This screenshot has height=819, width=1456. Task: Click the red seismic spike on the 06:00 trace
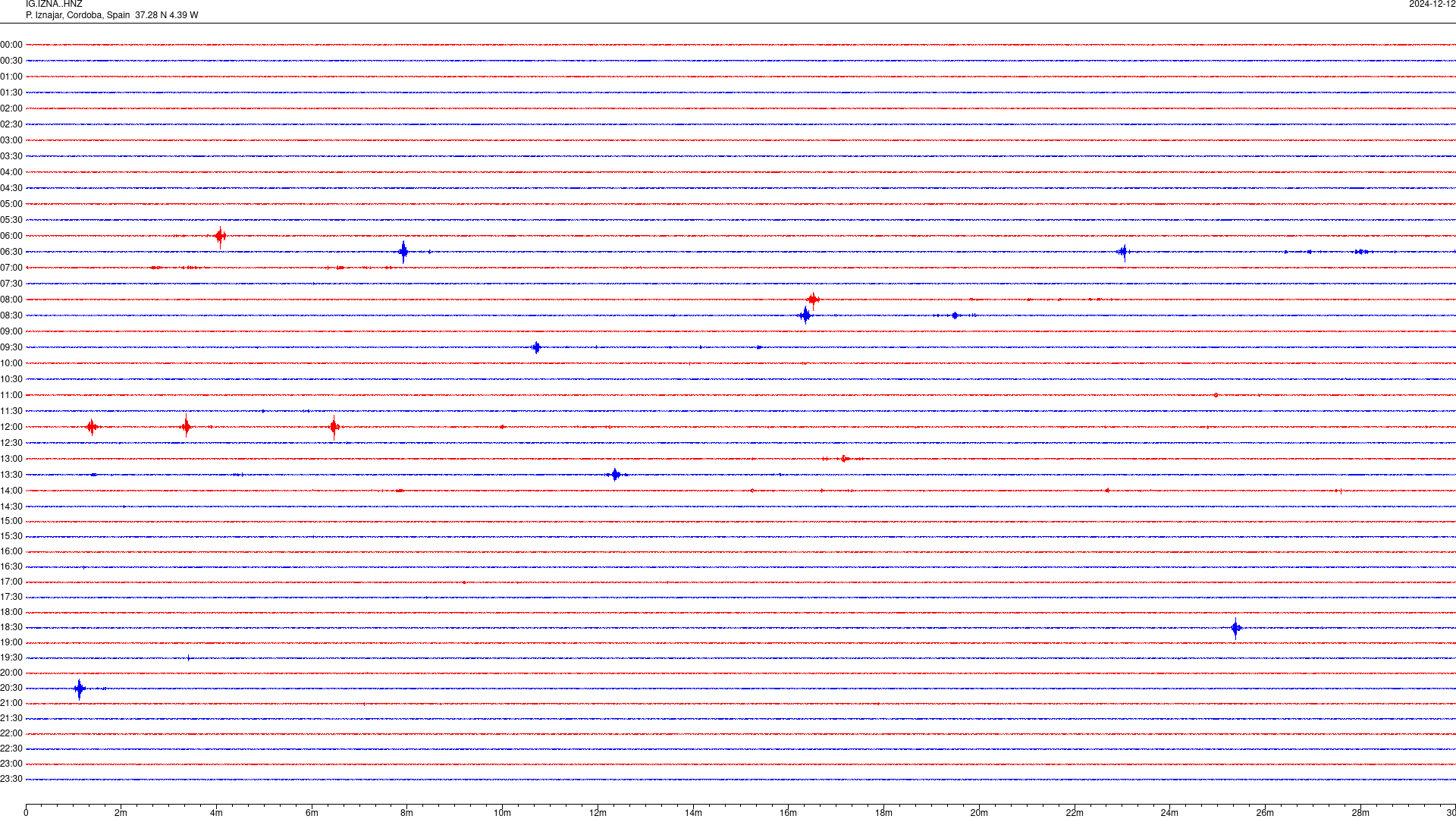220,237
